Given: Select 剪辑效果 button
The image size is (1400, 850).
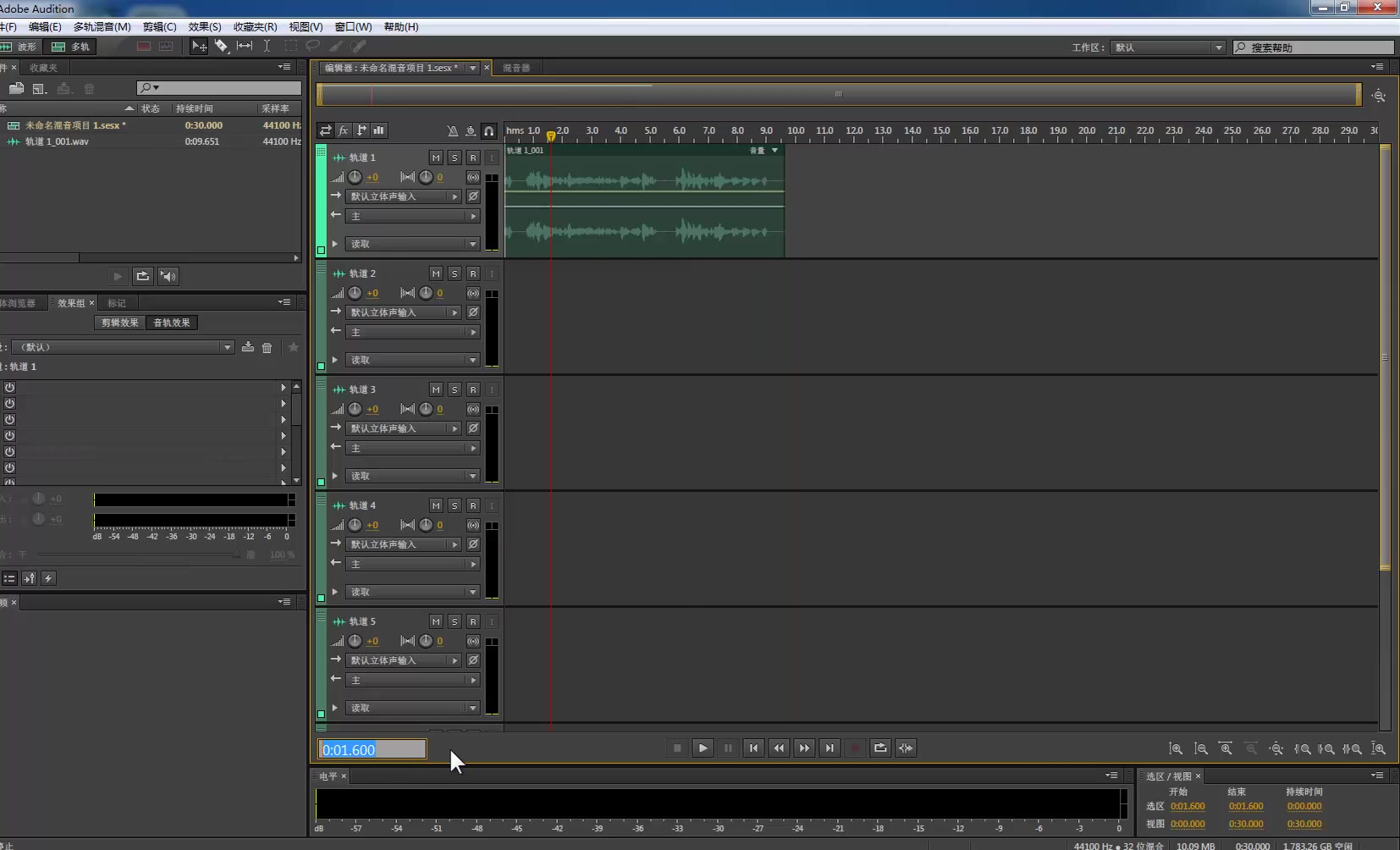Looking at the screenshot, I should [119, 323].
